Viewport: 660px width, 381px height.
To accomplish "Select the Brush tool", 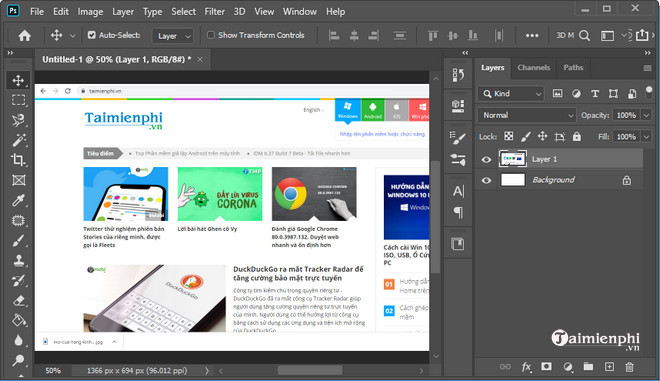I will (18, 240).
